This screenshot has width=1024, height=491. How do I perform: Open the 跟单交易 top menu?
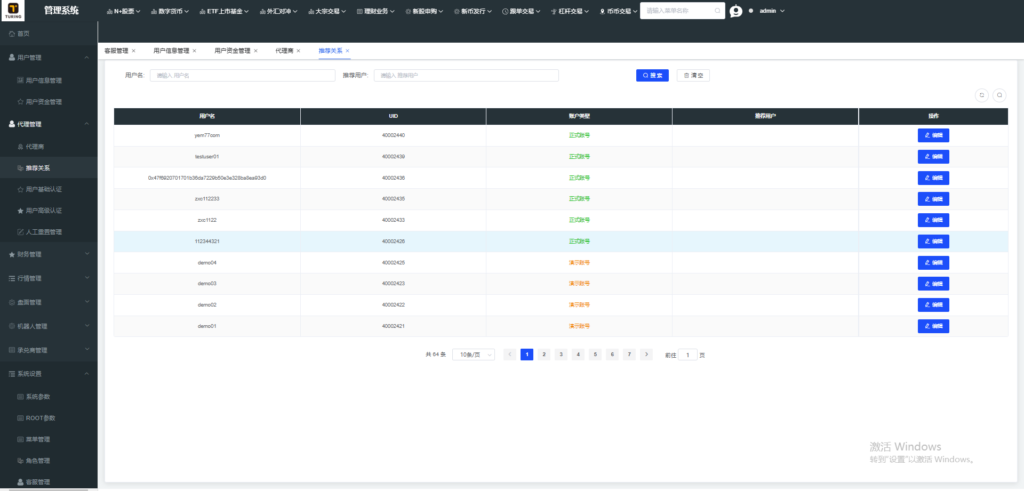coord(521,11)
